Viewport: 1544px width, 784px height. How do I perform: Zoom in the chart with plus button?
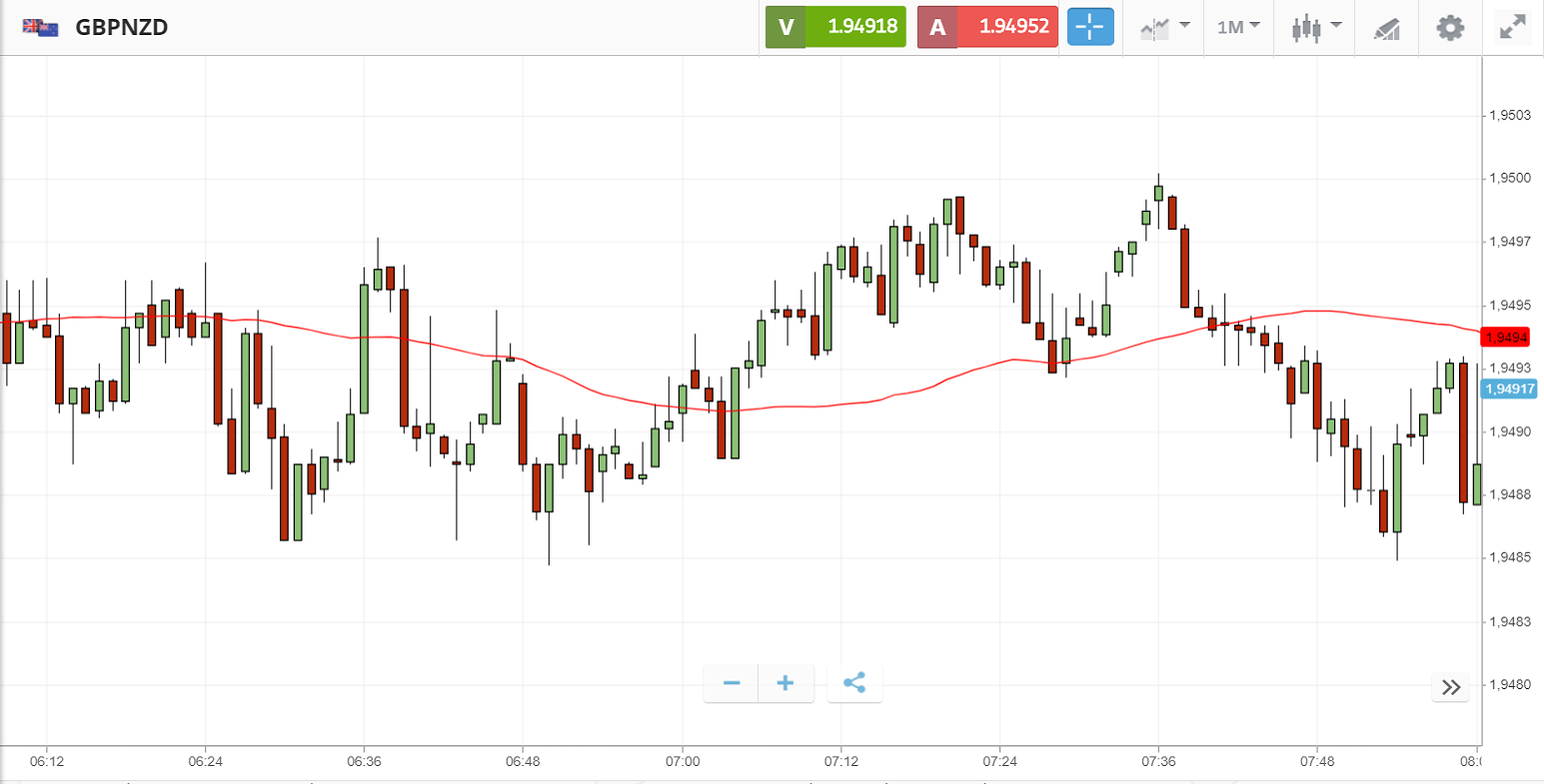[x=785, y=683]
